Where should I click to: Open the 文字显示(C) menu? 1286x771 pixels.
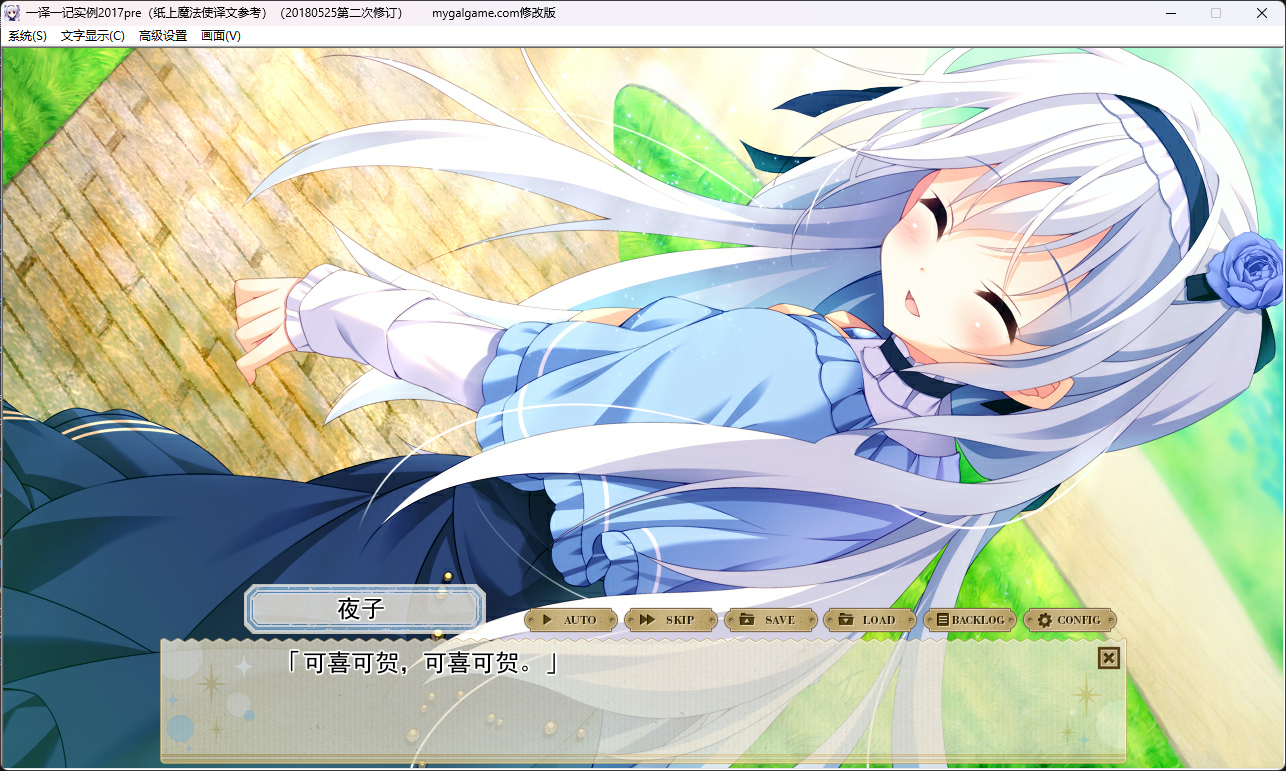[x=93, y=36]
